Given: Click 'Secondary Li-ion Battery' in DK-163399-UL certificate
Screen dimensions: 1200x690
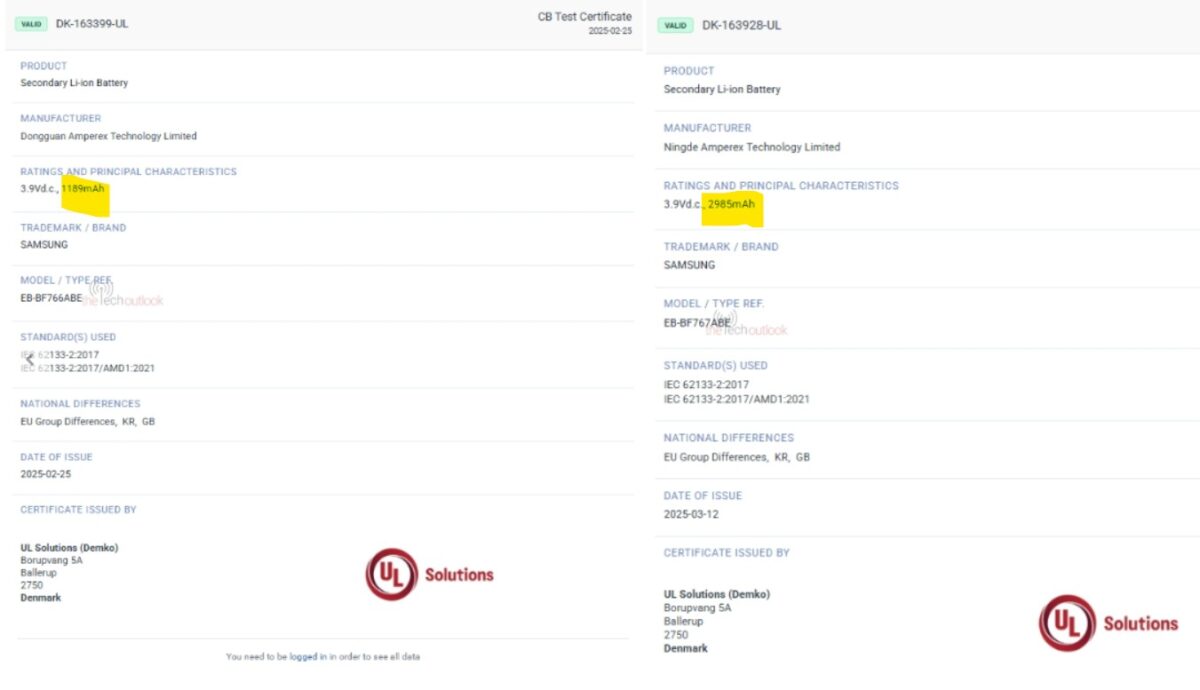Looking at the screenshot, I should tap(74, 83).
